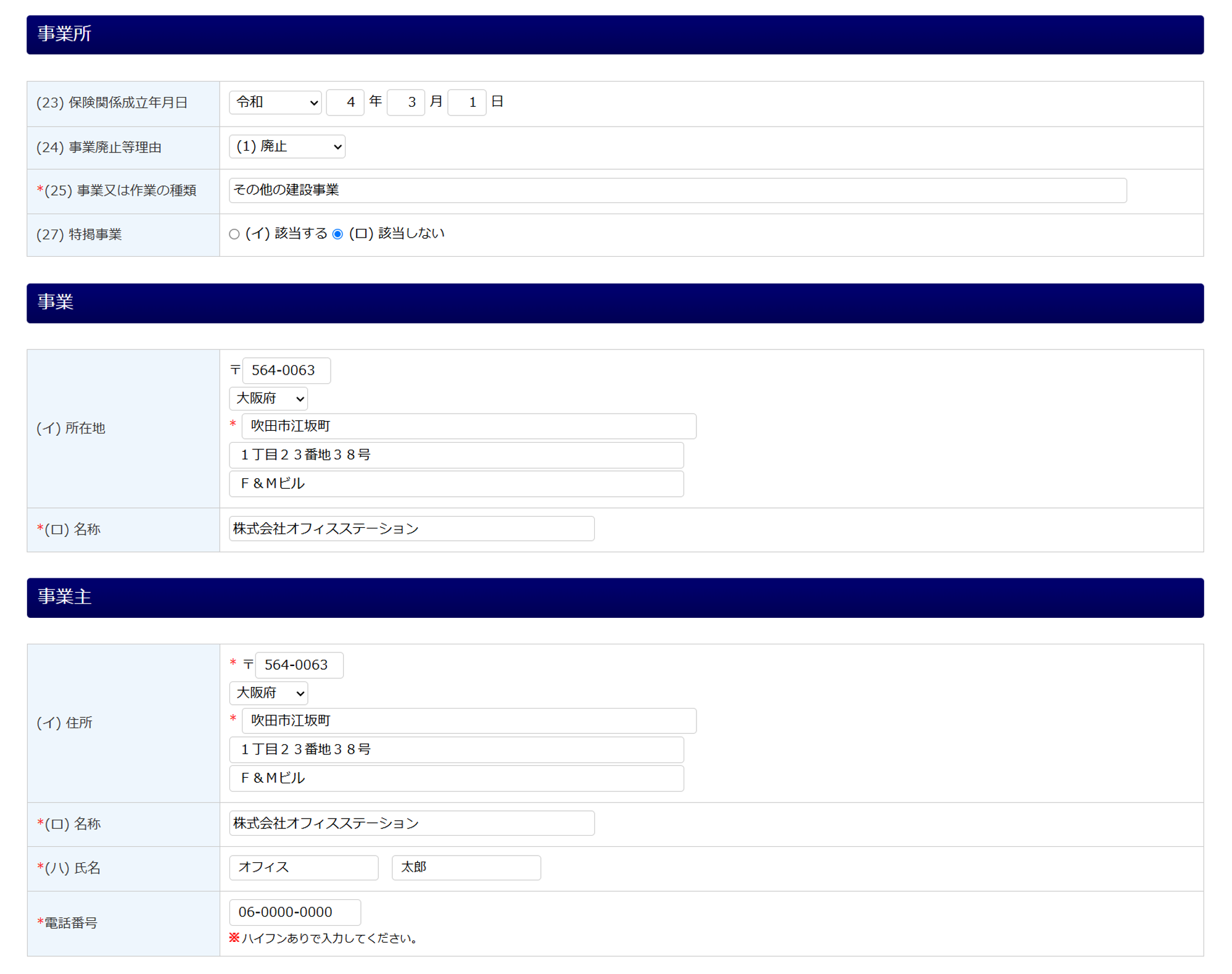Image resolution: width=1232 pixels, height=974 pixels.
Task: Click the 1丁目23番地38号 field under 所在地
Action: pyautogui.click(x=456, y=455)
